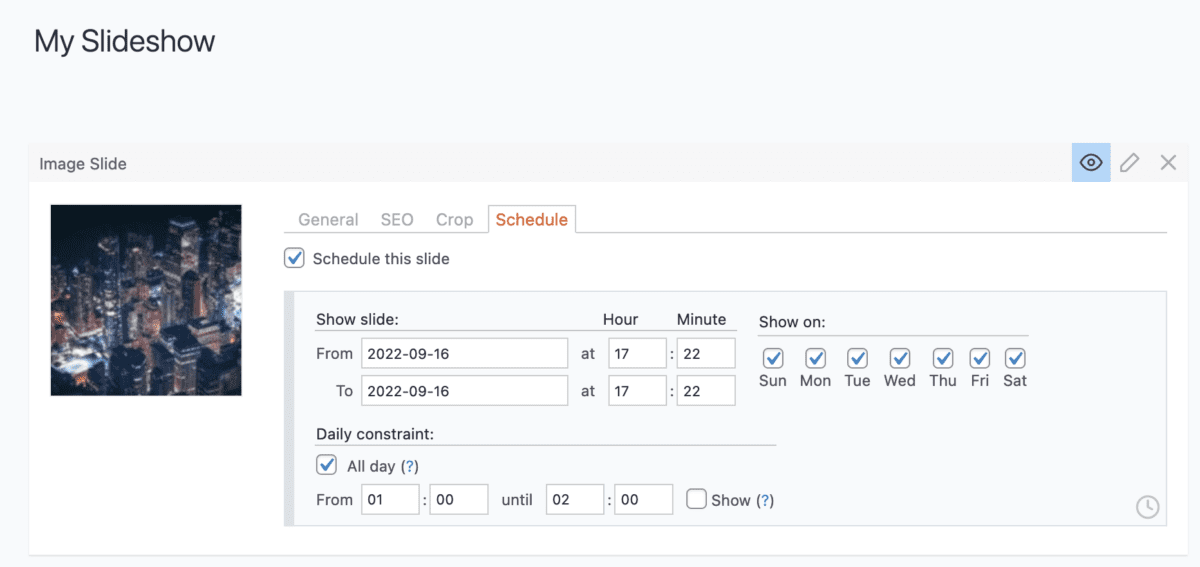
Task: Open the SEO tab
Action: click(397, 220)
